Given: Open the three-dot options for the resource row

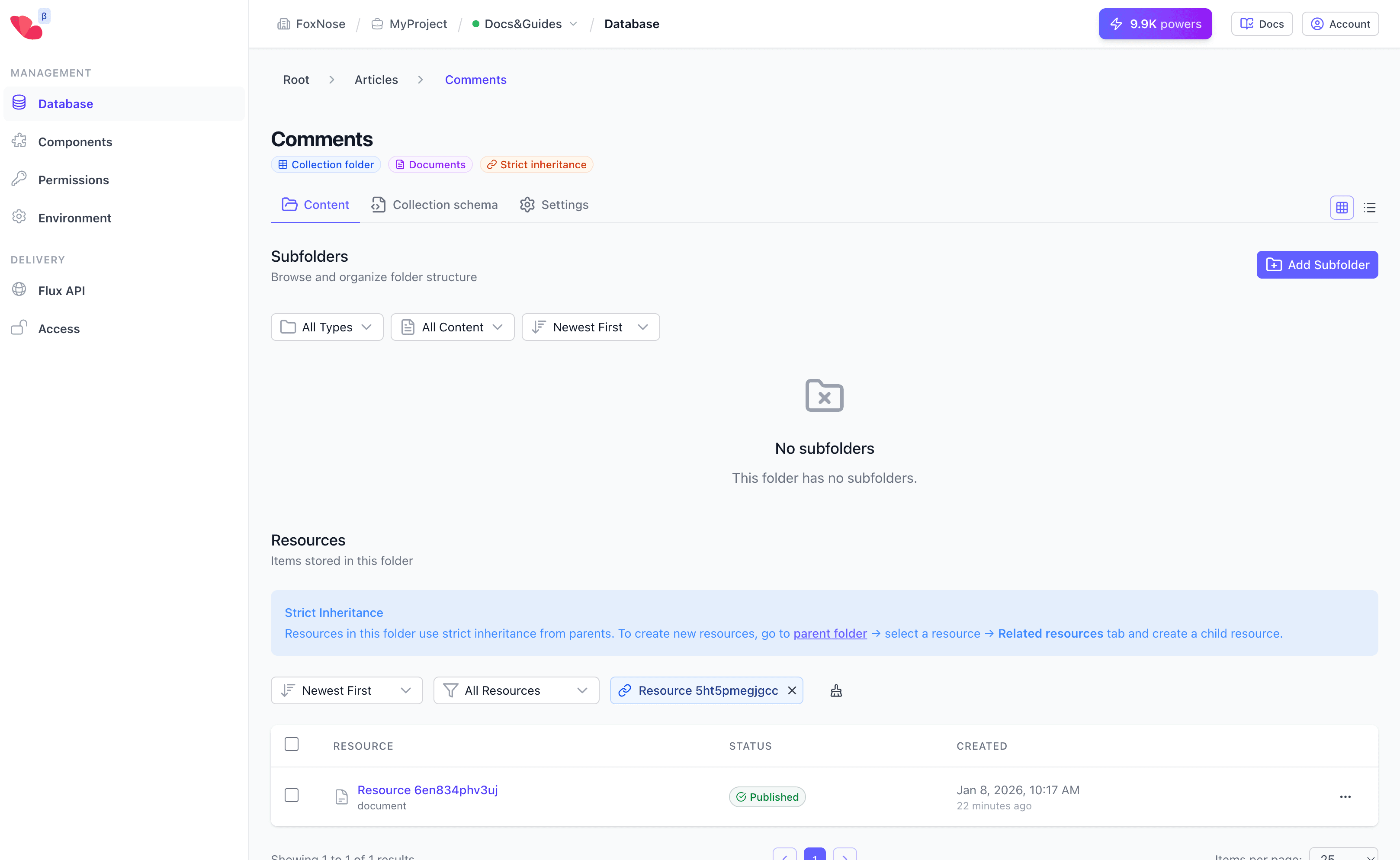Looking at the screenshot, I should tap(1346, 796).
